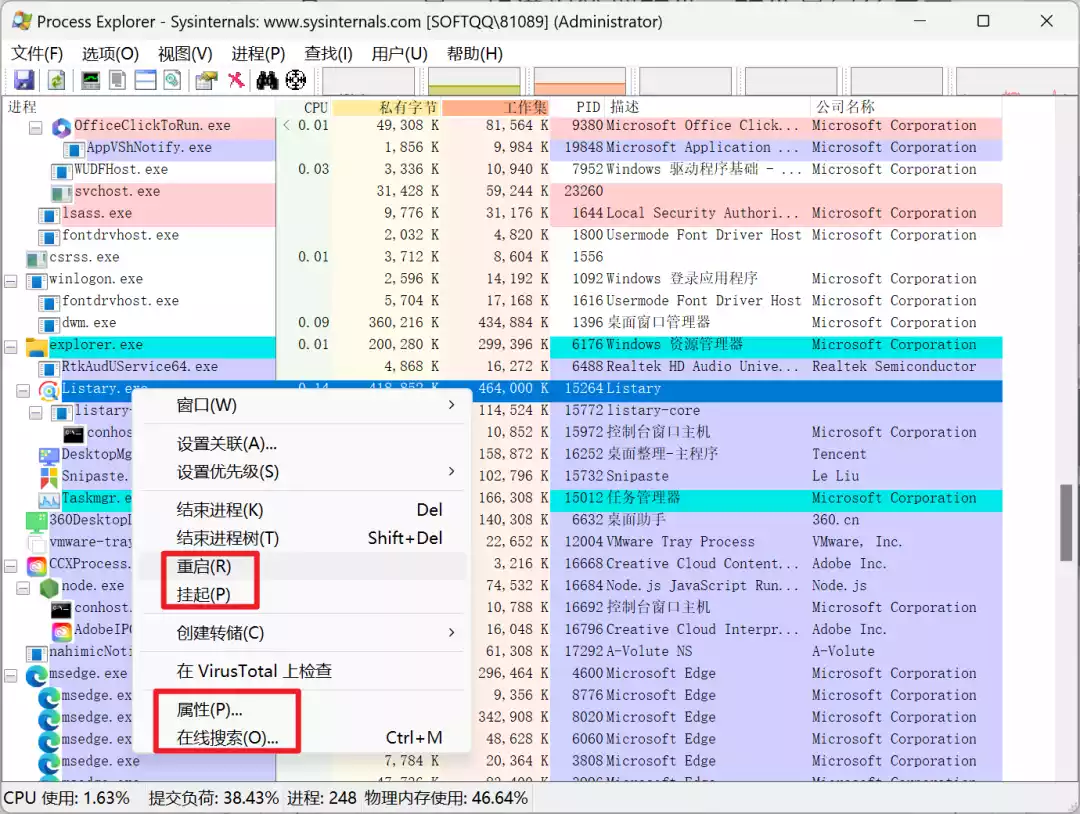Collapse the CCXProcess tree node
This screenshot has height=814, width=1080.
coord(11,566)
